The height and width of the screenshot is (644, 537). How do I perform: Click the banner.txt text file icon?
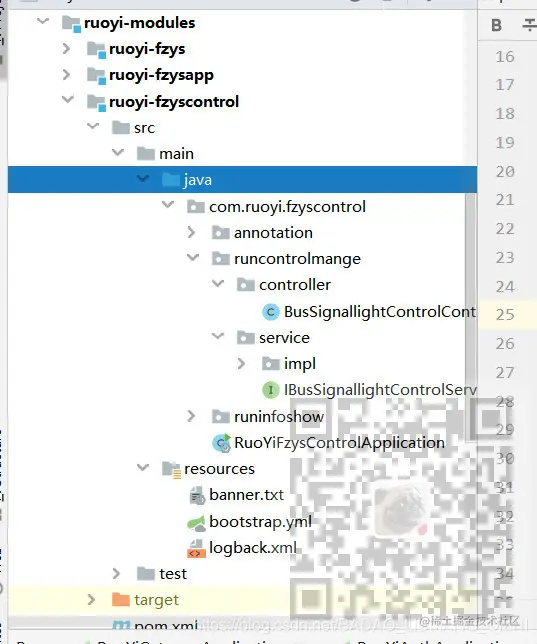197,495
